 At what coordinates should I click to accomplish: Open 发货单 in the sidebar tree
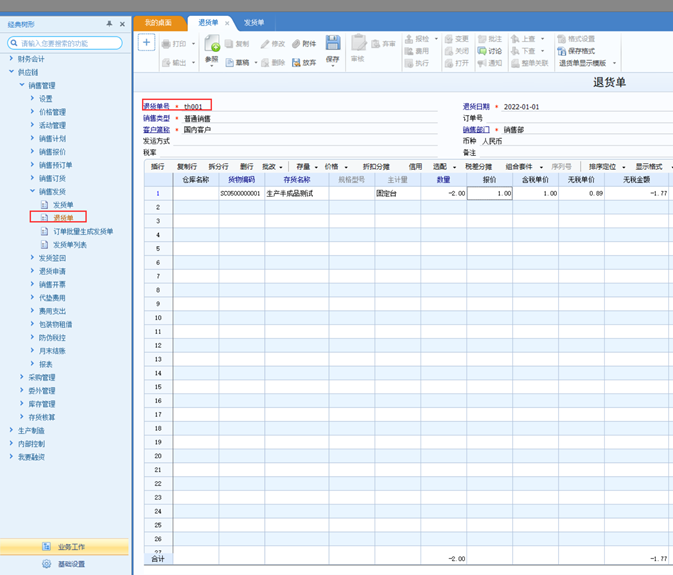[x=63, y=205]
